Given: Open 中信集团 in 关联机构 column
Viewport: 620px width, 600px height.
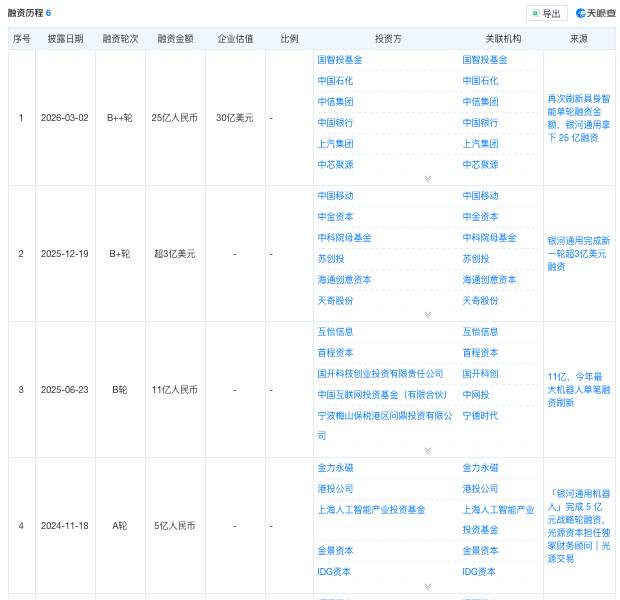Looking at the screenshot, I should click(480, 102).
